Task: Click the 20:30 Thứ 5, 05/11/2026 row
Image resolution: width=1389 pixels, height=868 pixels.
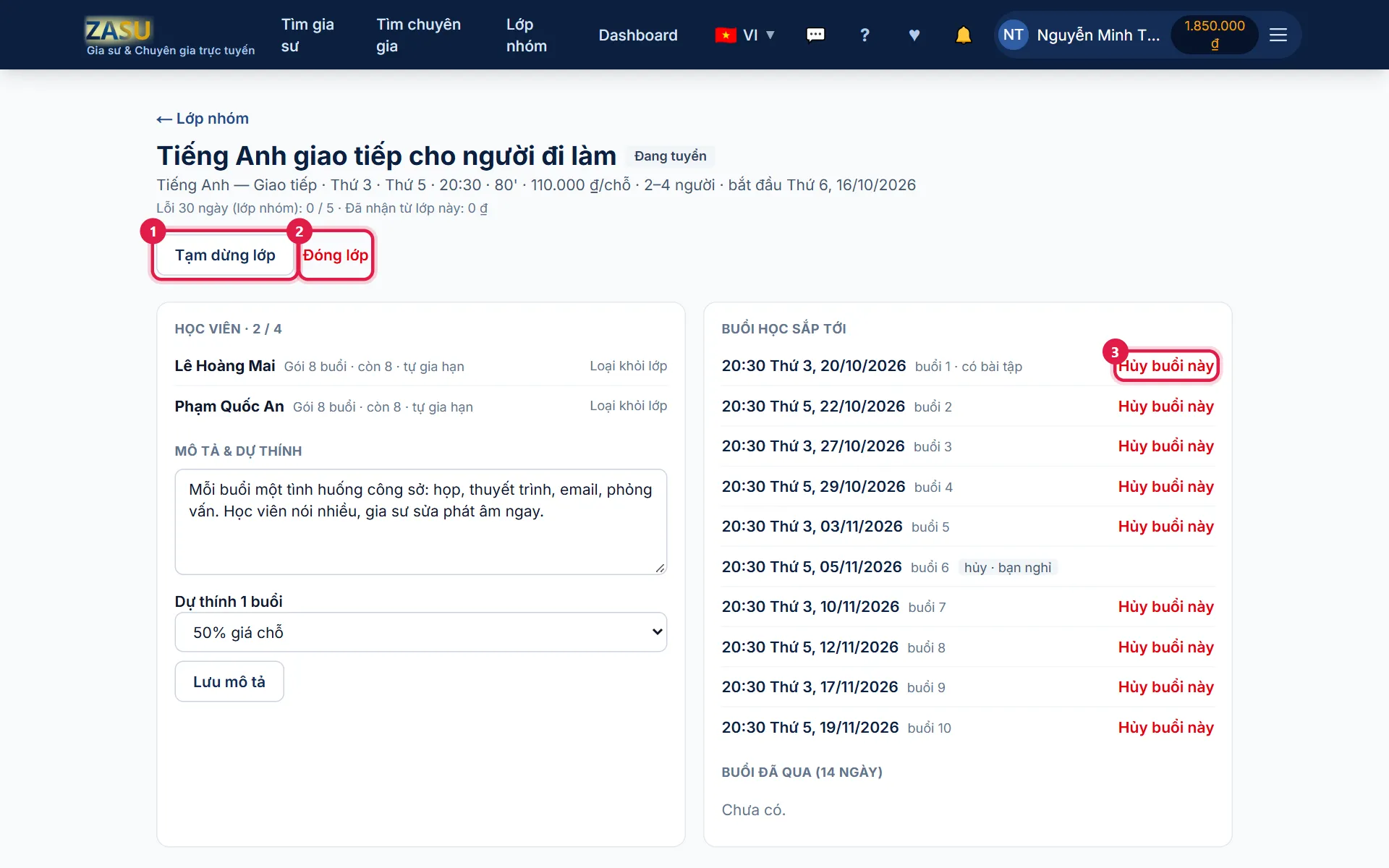Action: (968, 567)
